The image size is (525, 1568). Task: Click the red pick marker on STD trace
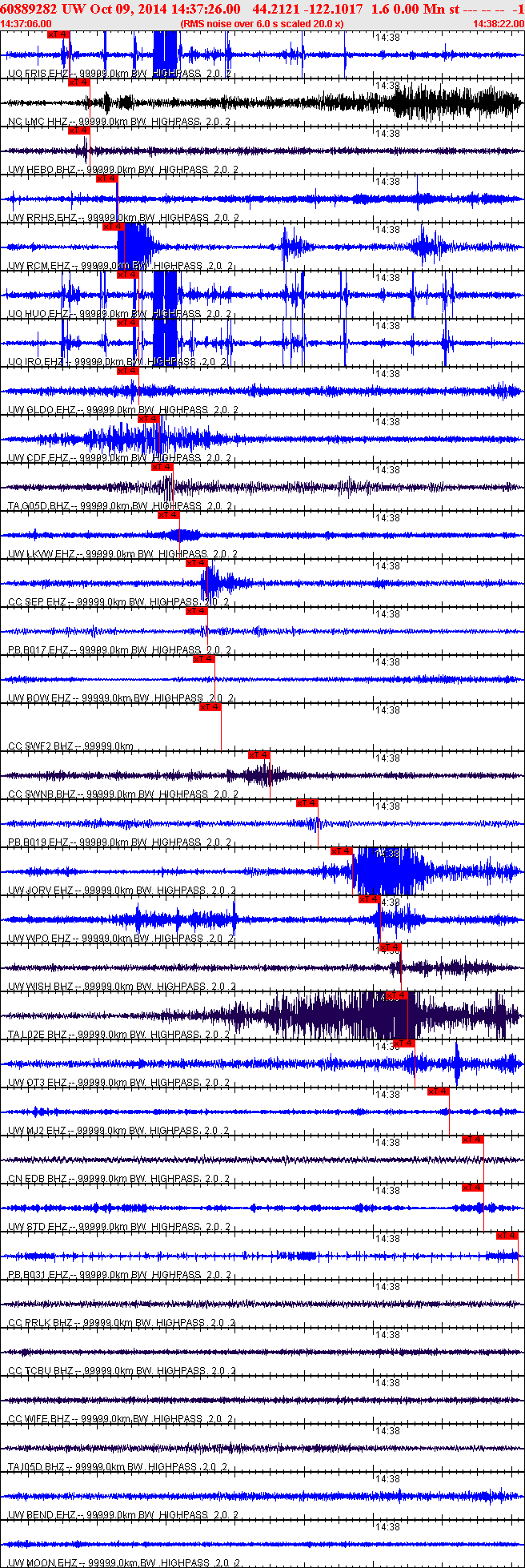click(x=473, y=1188)
